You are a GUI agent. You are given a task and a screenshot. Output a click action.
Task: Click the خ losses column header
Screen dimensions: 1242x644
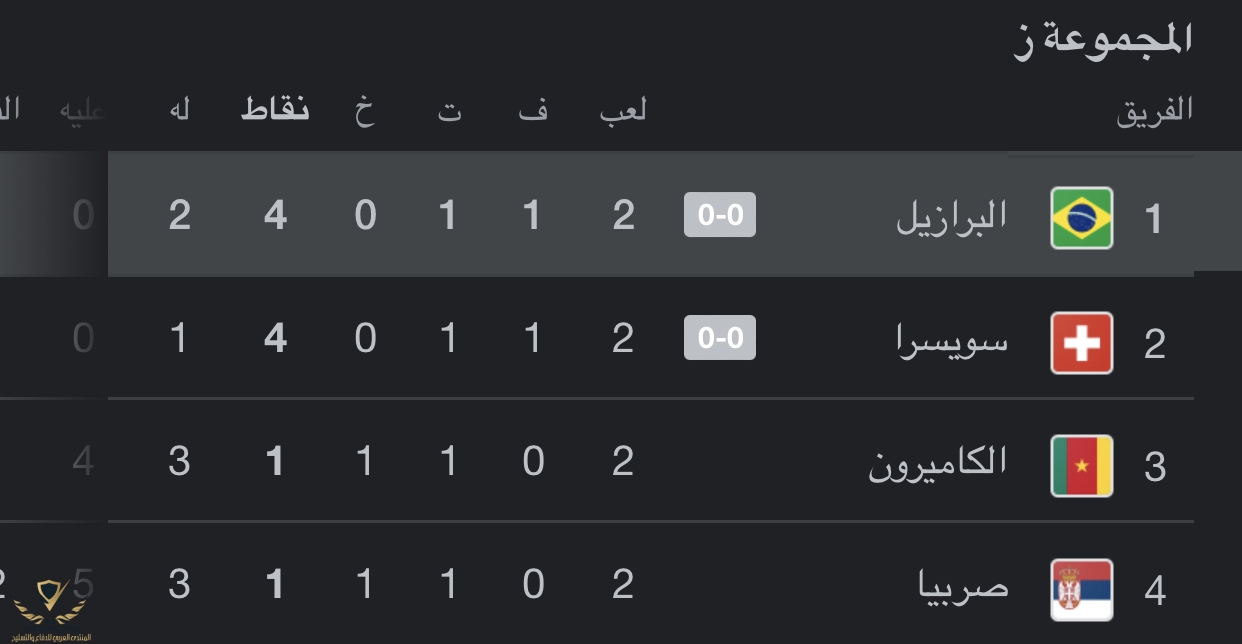pyautogui.click(x=365, y=109)
